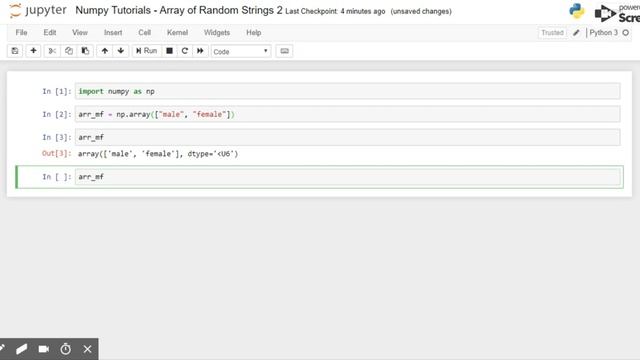Screen dimensions: 640x360
Task: Click the (unsaved changes) status text
Action: [421, 11]
